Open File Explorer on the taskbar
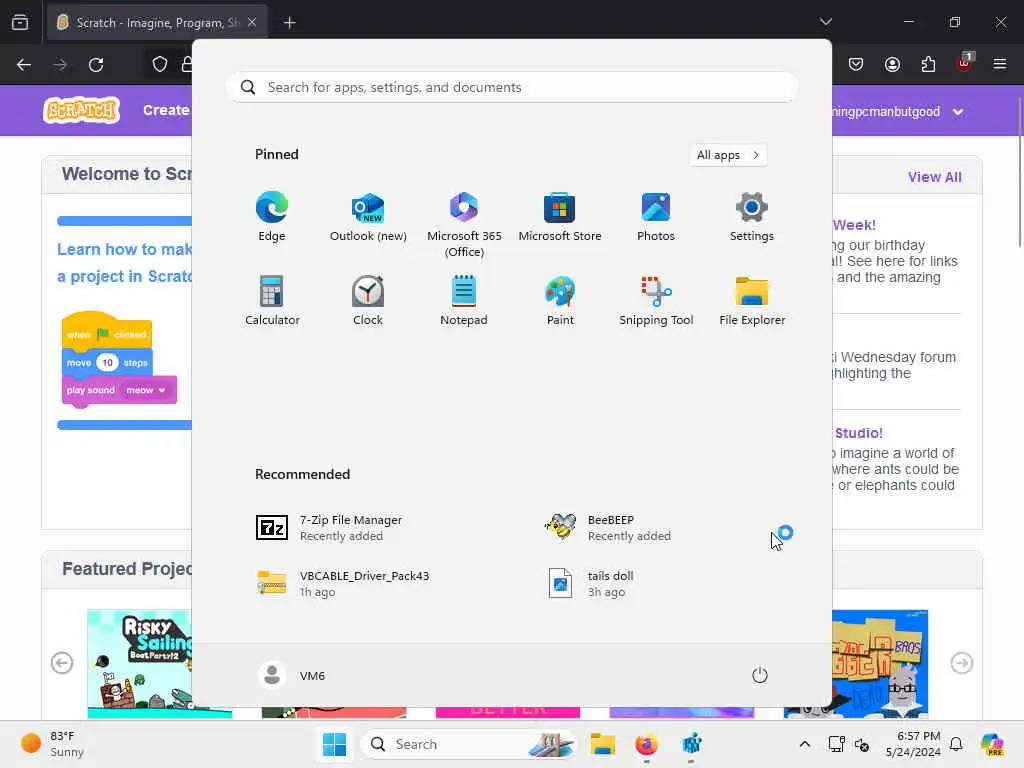 click(603, 744)
